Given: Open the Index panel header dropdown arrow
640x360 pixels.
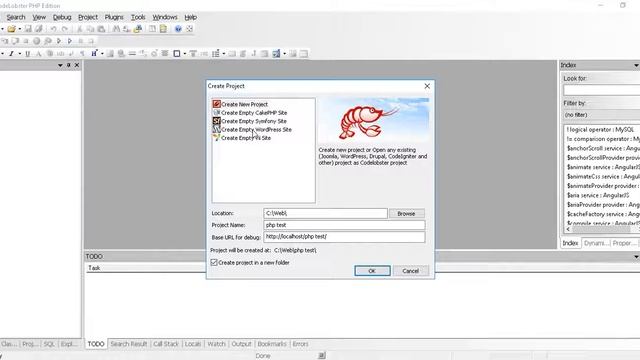Looking at the screenshot, I should point(636,65).
